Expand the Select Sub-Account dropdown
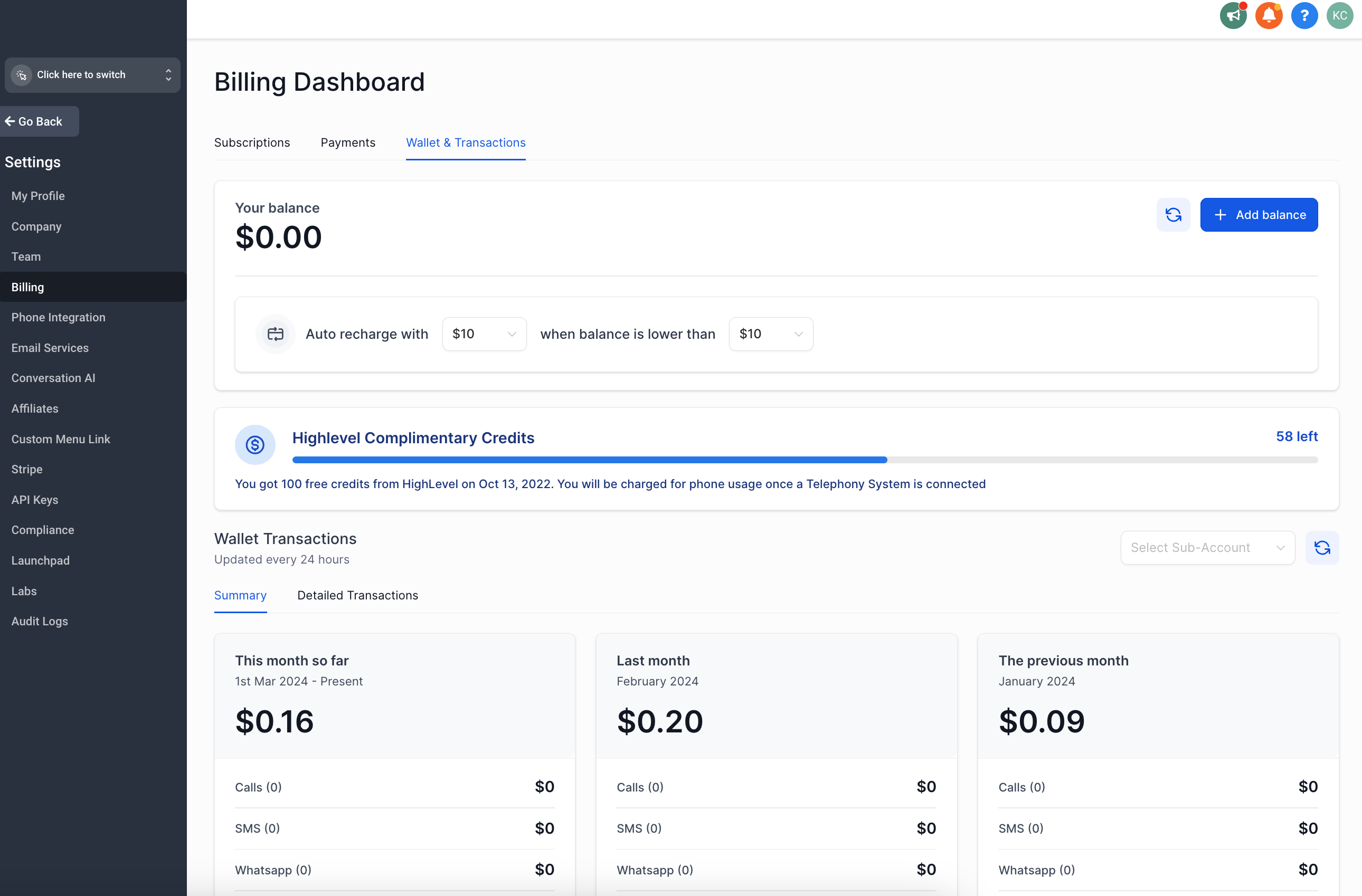The width and height of the screenshot is (1362, 896). pos(1207,548)
